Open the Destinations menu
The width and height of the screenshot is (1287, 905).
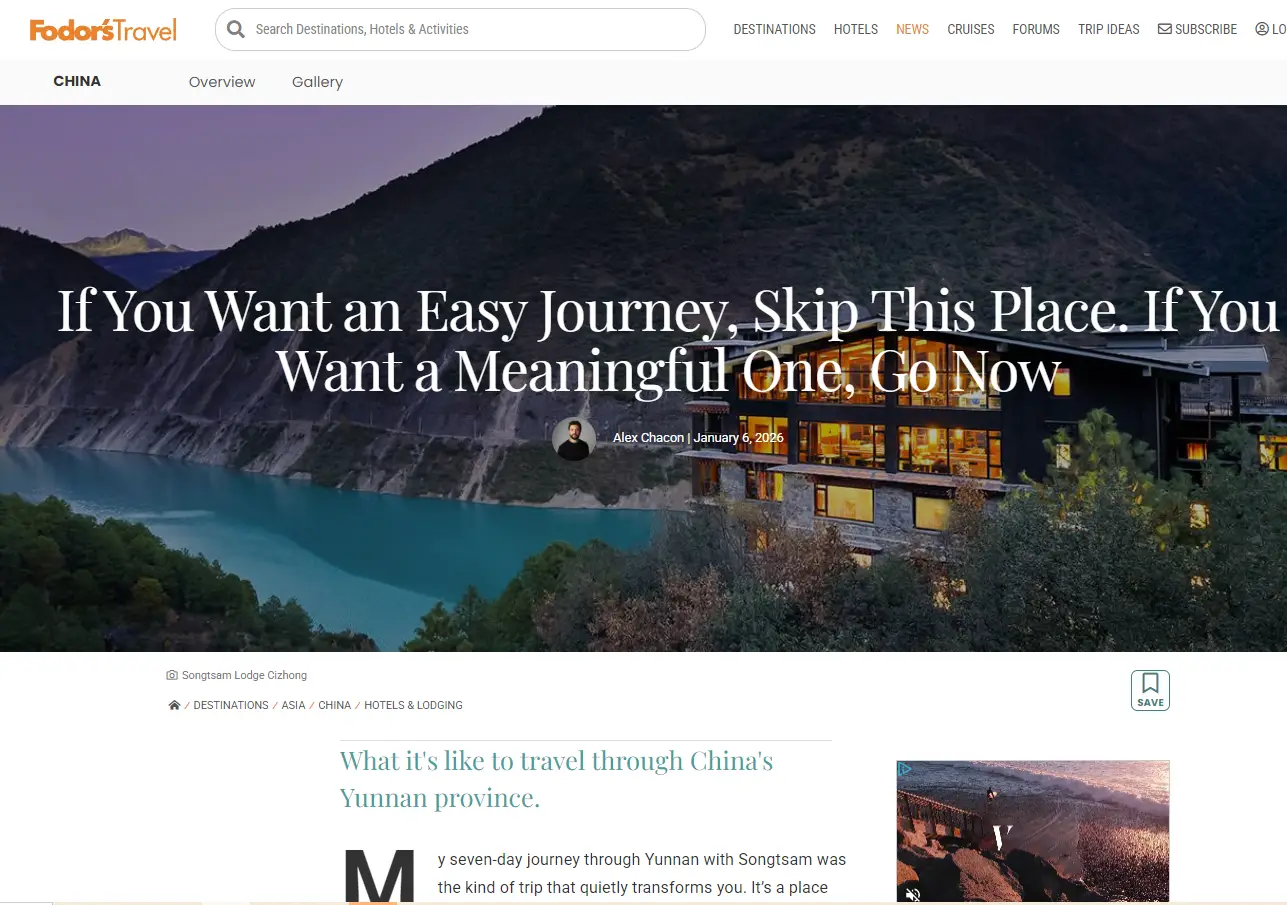click(x=774, y=29)
